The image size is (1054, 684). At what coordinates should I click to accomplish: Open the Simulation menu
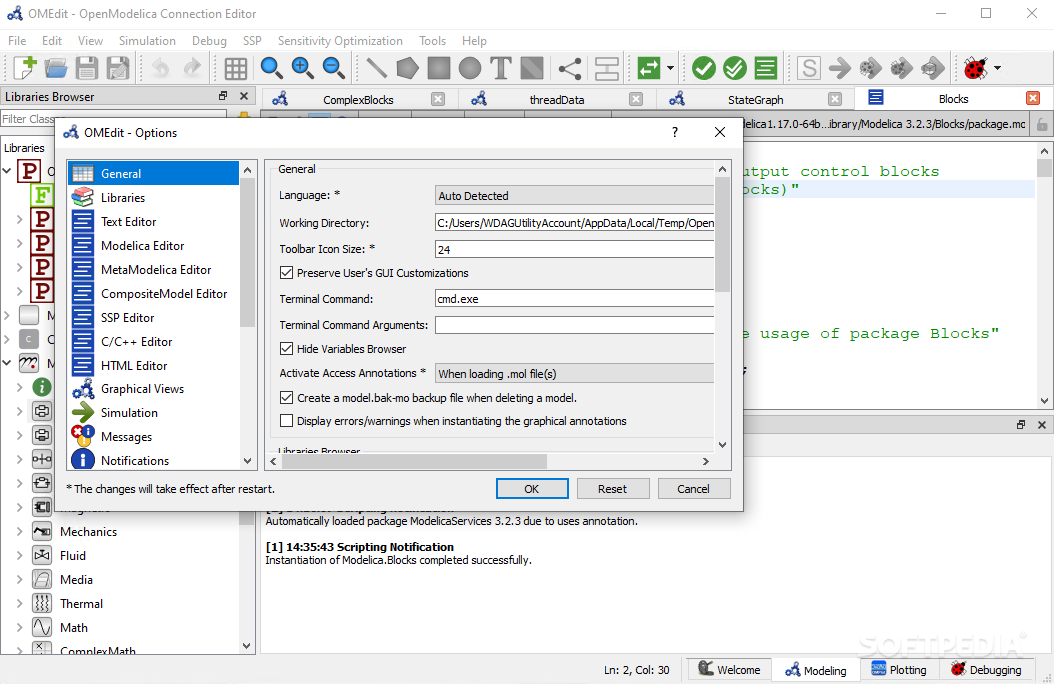click(147, 41)
